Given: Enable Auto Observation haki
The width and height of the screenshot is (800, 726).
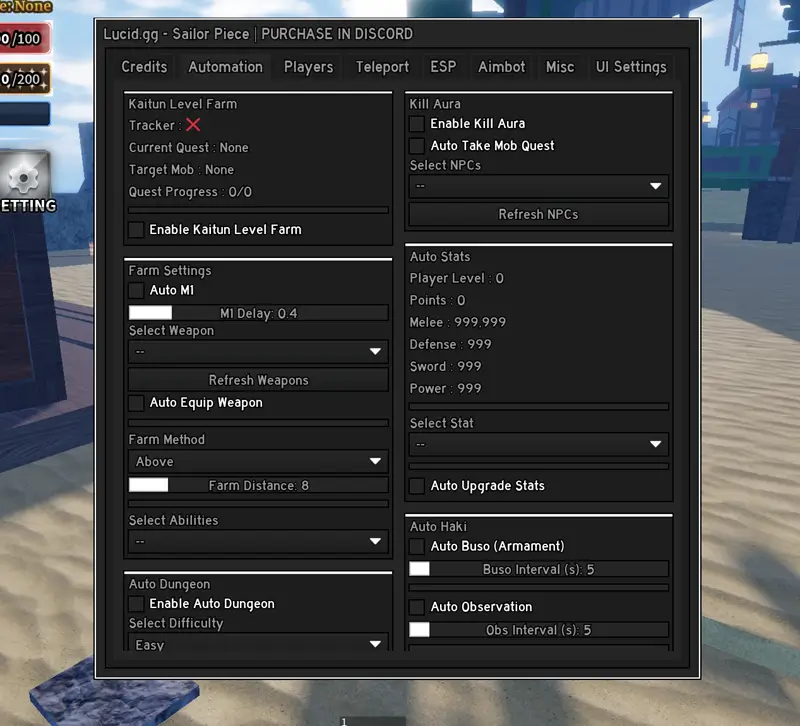Looking at the screenshot, I should [416, 606].
